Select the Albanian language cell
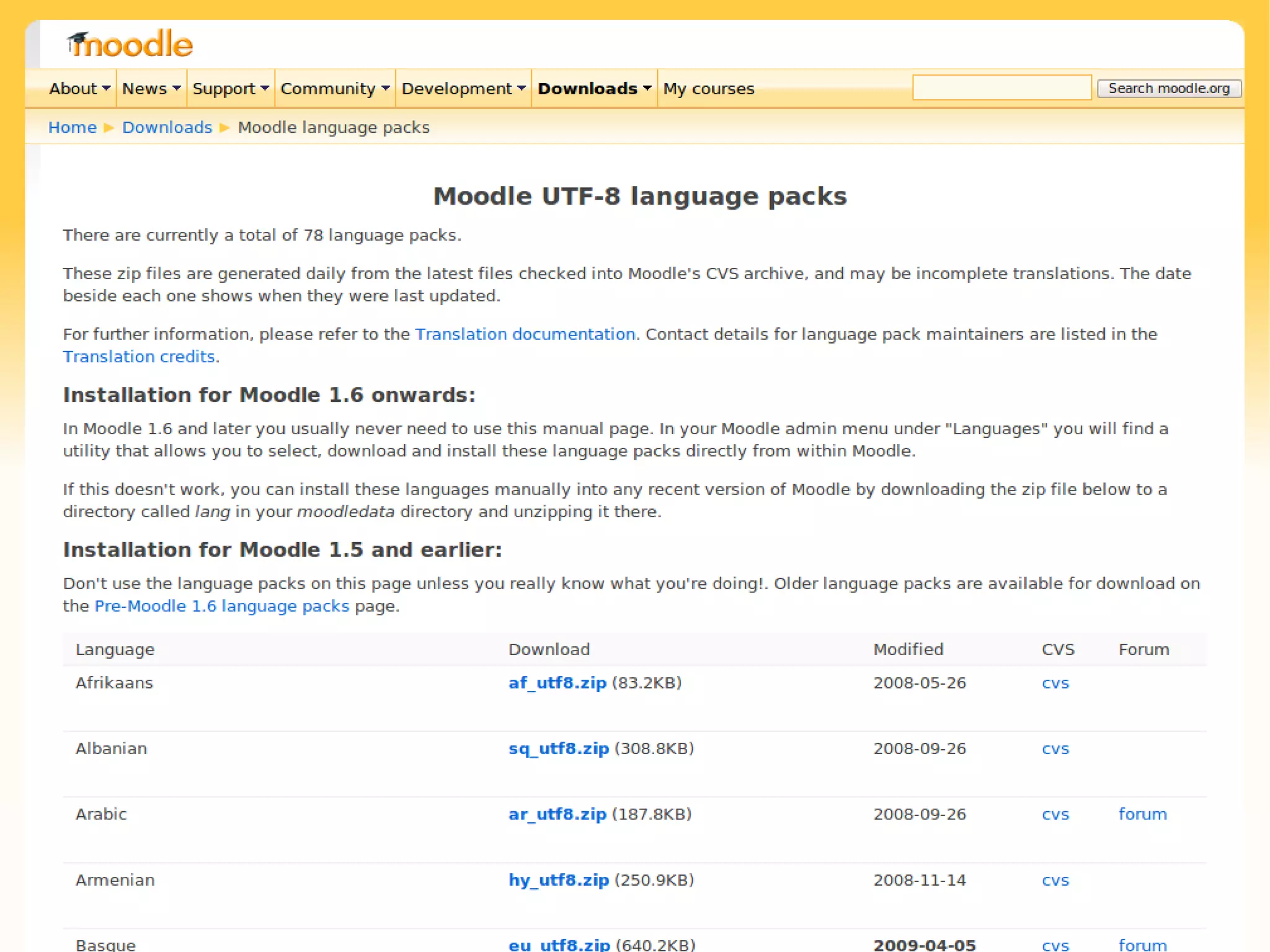 click(x=111, y=749)
